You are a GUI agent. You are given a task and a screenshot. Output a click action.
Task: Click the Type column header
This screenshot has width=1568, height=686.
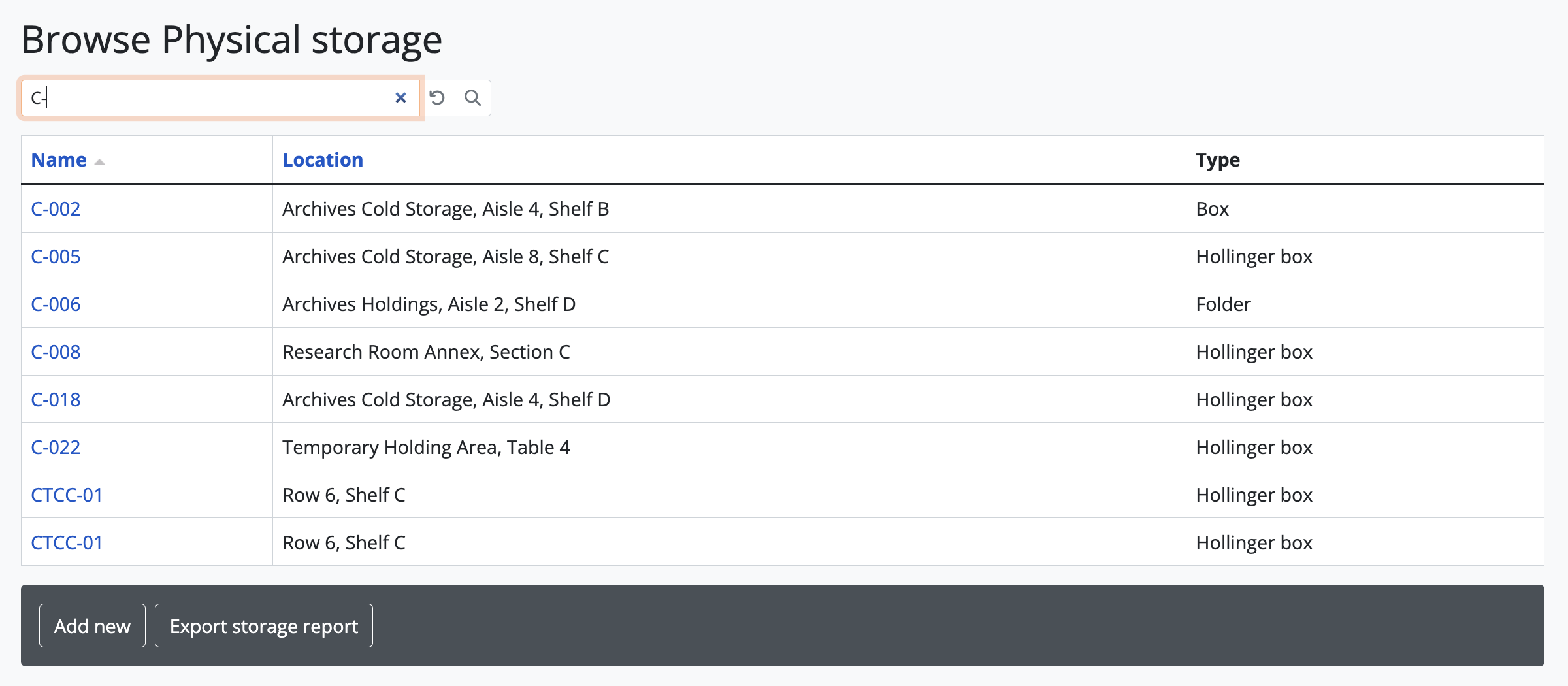(1217, 160)
